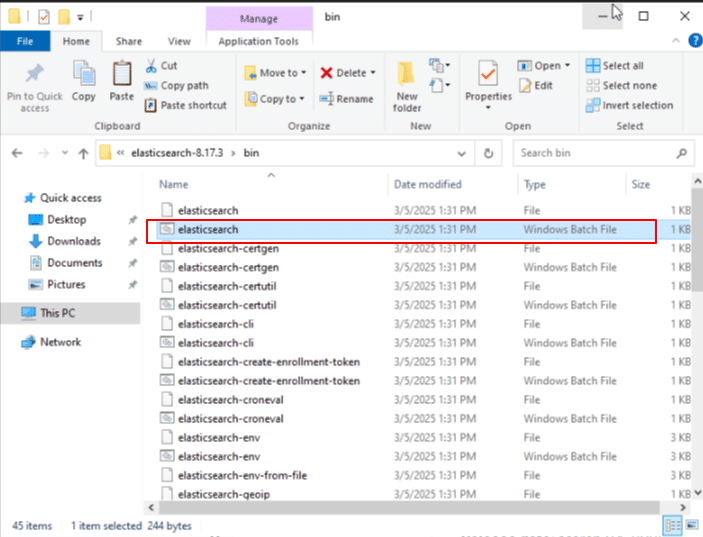The image size is (703, 537).
Task: Click the Copy icon in Clipboard group
Action: (x=84, y=74)
